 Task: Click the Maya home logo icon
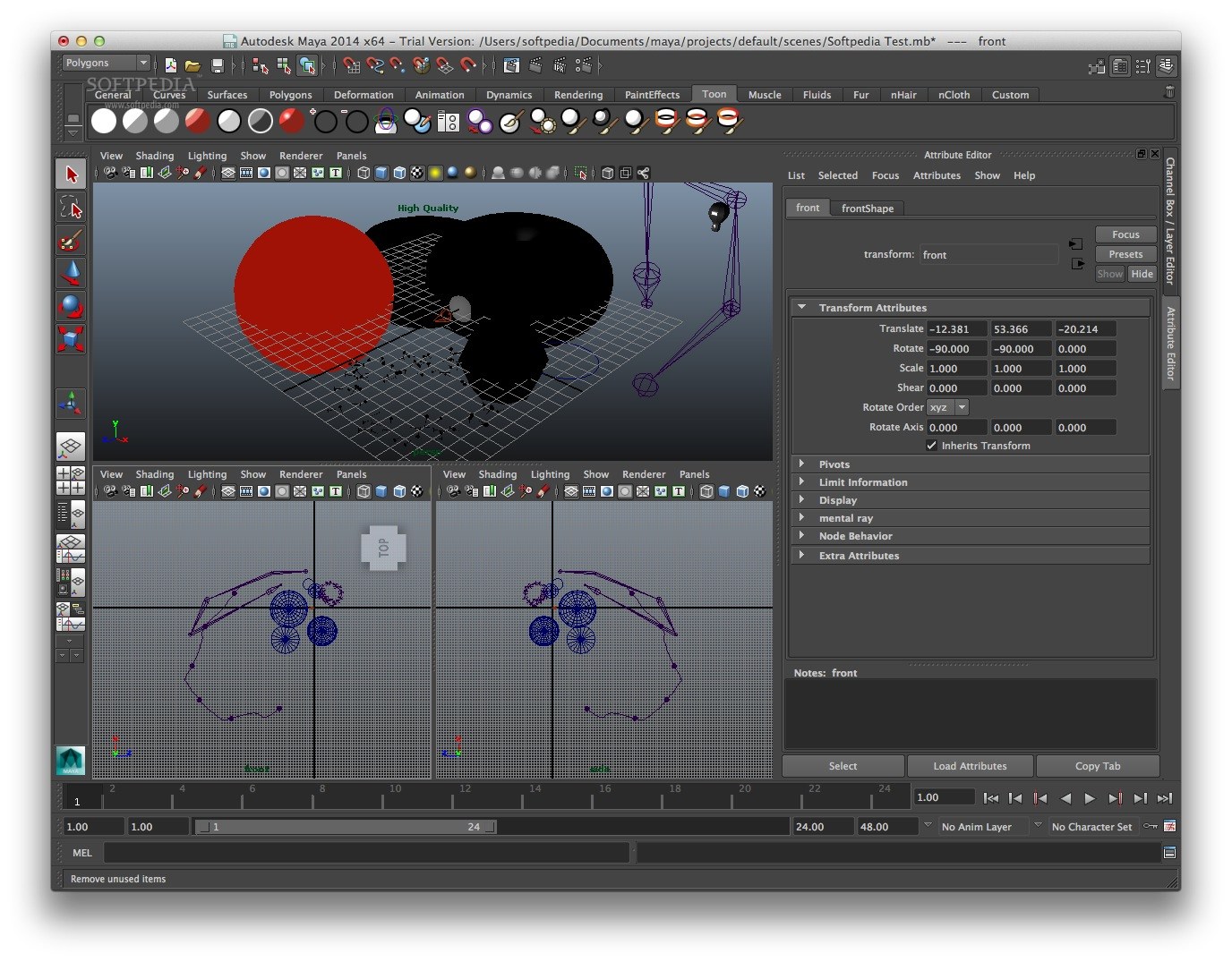point(71,761)
